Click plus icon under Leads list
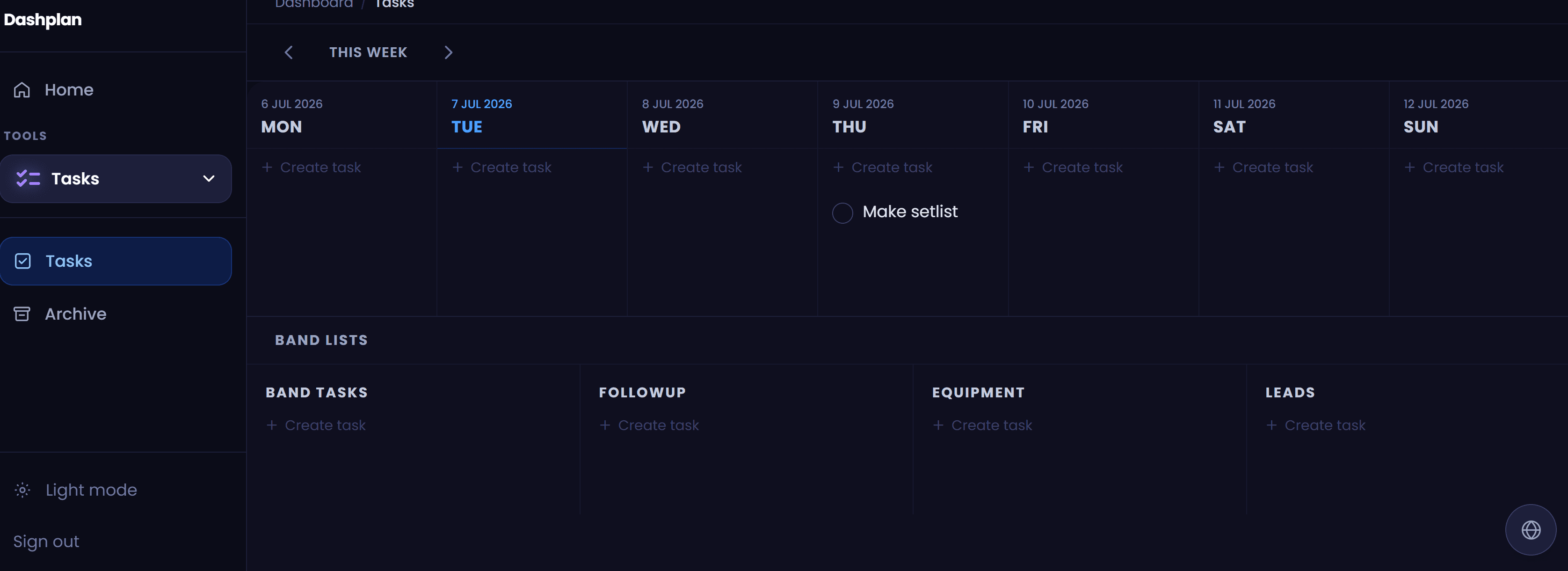The height and width of the screenshot is (571, 1568). [x=1271, y=425]
